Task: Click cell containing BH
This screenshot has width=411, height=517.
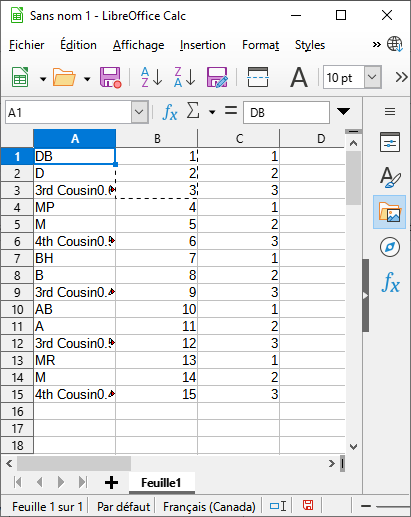Action: 75,258
